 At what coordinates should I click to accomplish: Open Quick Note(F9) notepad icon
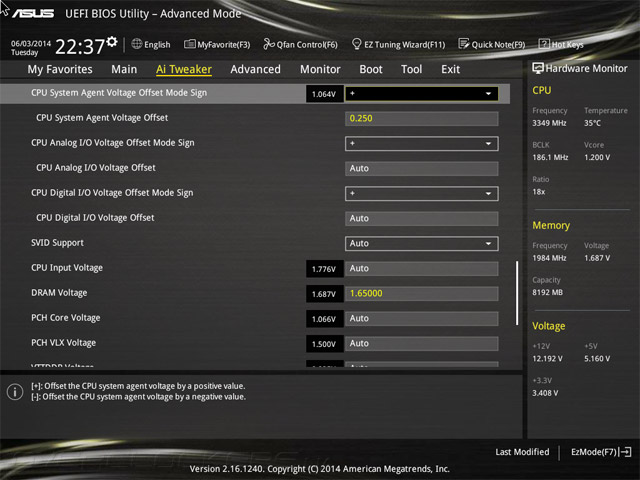[464, 44]
